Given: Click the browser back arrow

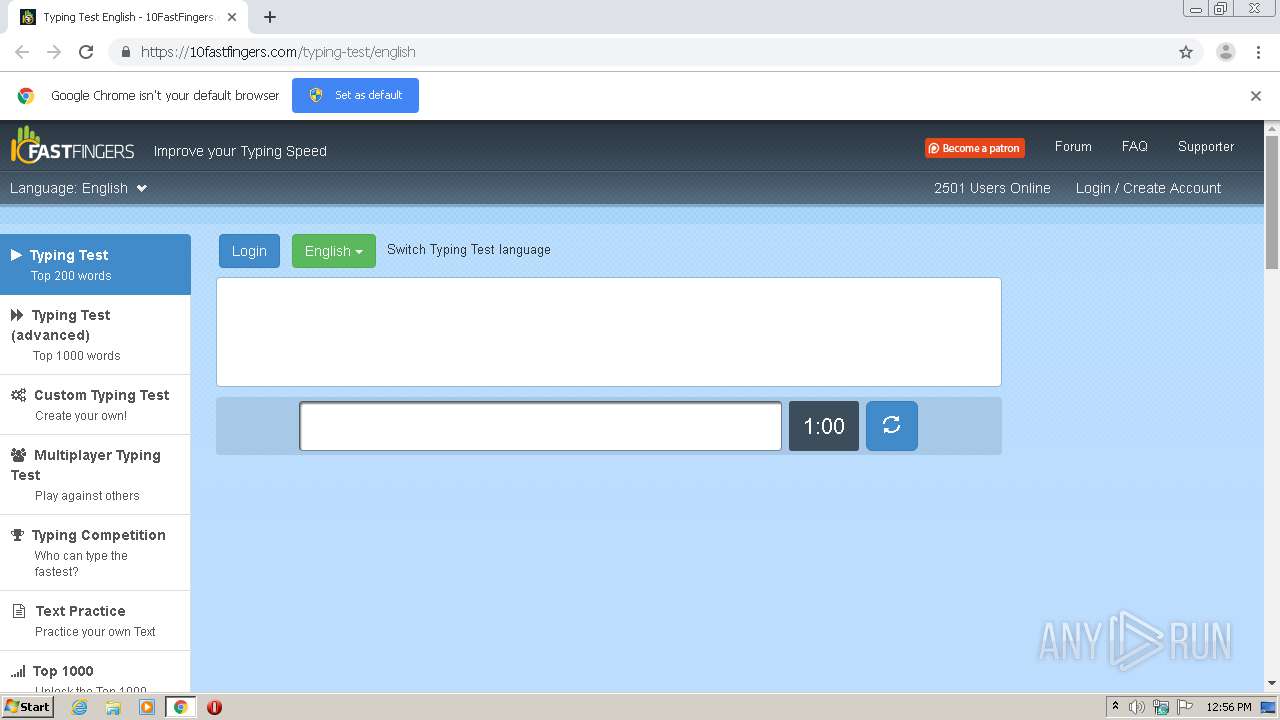Looking at the screenshot, I should coord(22,52).
